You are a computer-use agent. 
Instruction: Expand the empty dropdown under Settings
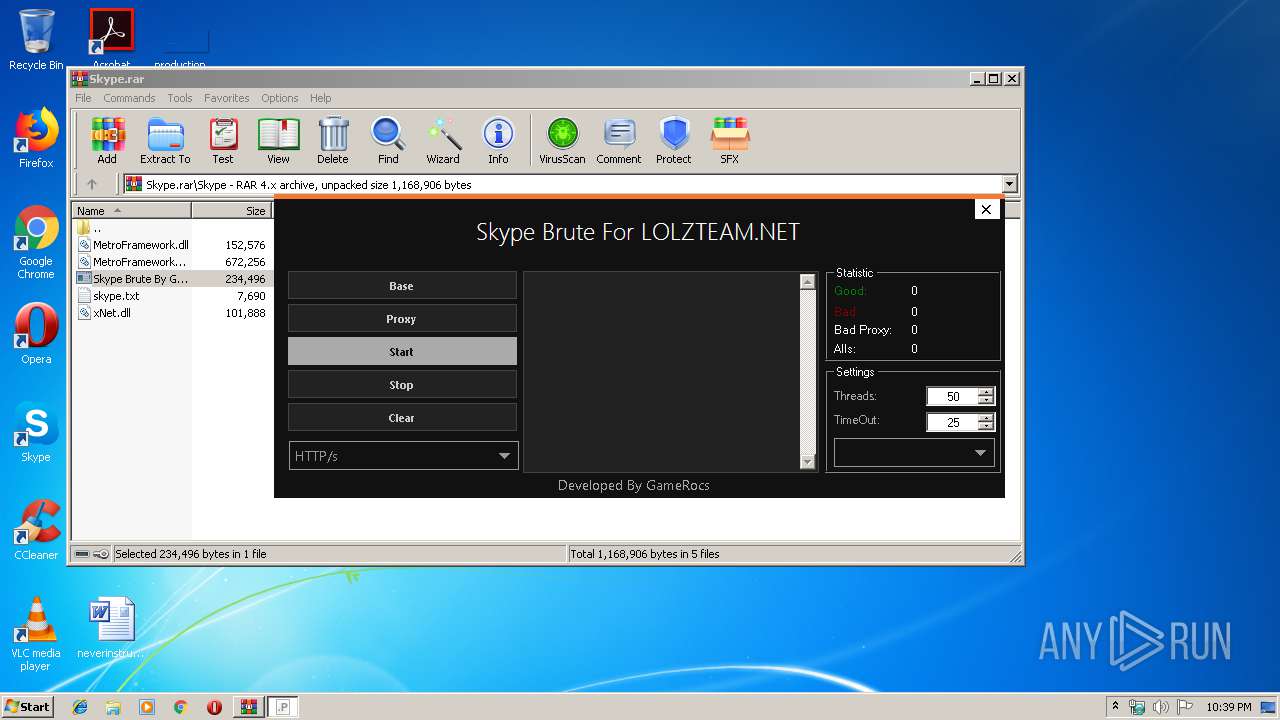click(x=980, y=453)
